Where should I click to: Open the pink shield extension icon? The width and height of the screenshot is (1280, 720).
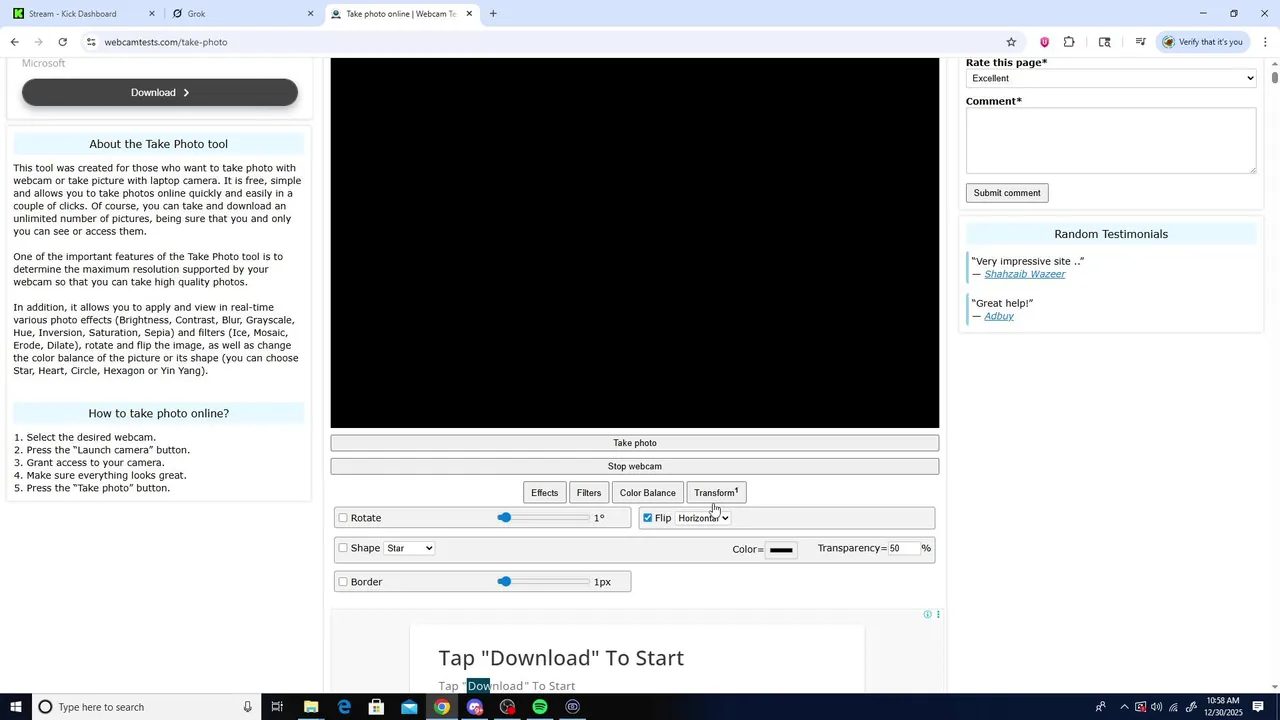1044,42
